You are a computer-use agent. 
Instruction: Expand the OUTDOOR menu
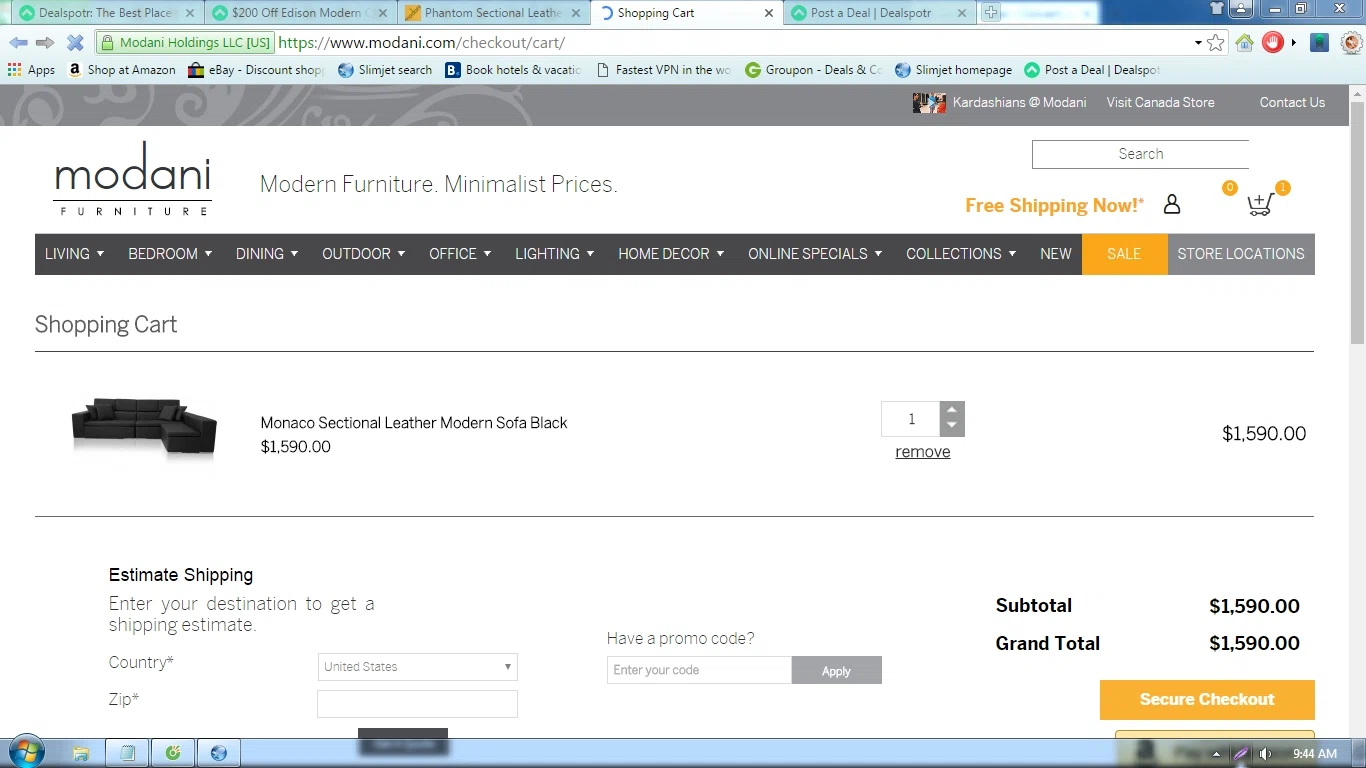click(363, 254)
